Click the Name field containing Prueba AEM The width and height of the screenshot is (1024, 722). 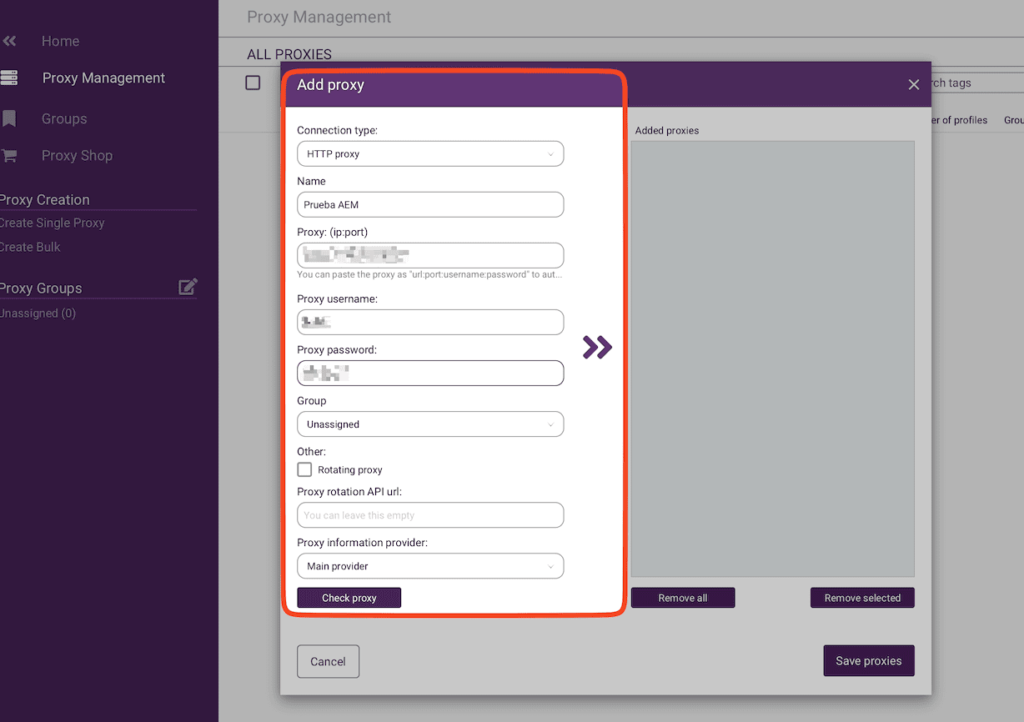click(430, 204)
